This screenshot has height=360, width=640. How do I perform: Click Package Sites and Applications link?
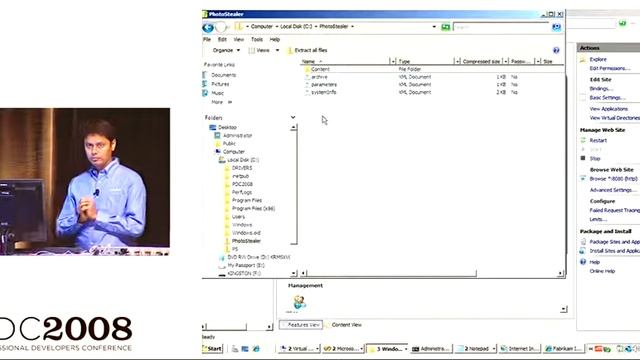[x=614, y=242]
